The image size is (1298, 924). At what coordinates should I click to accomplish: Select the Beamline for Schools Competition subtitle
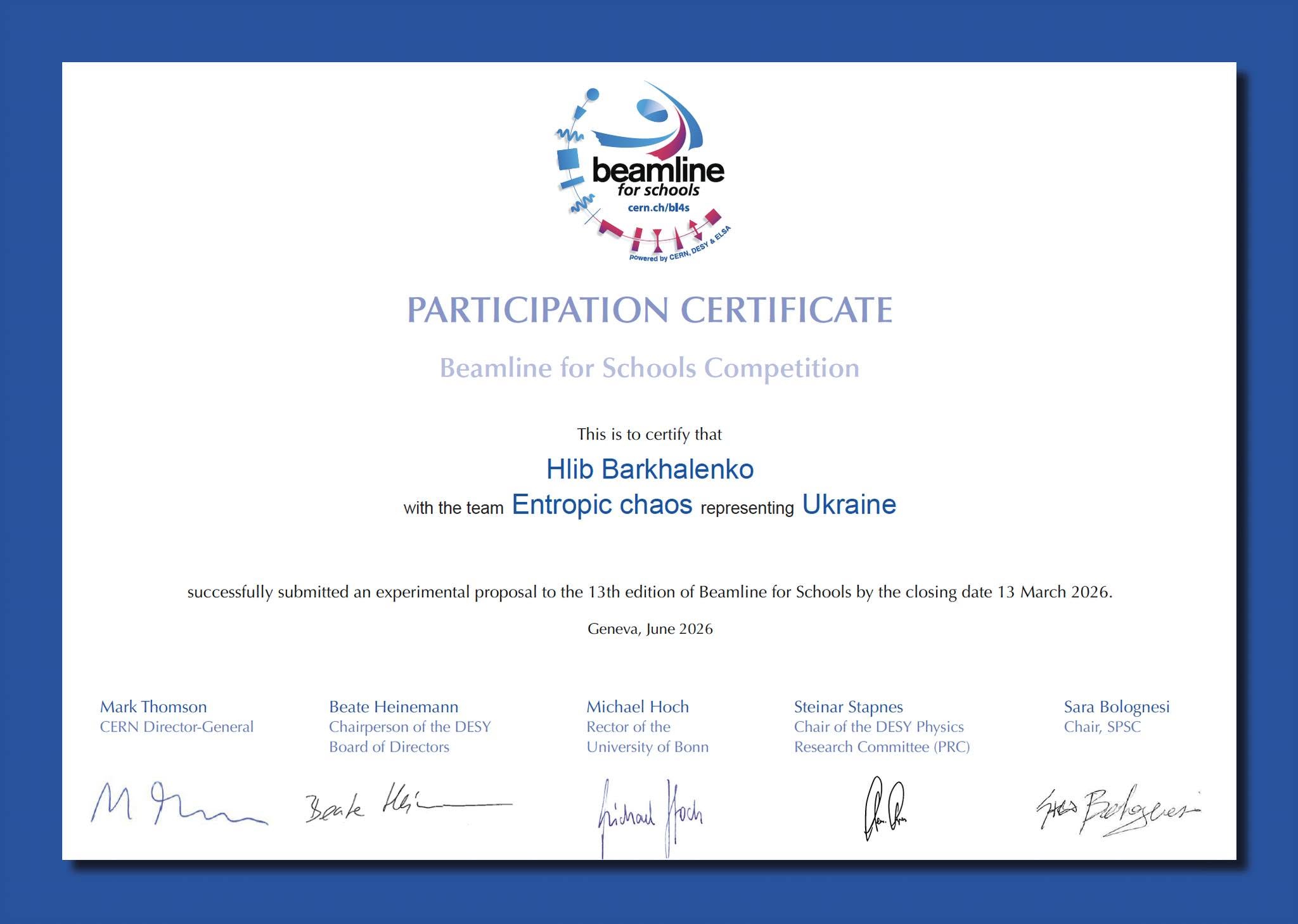pyautogui.click(x=650, y=368)
